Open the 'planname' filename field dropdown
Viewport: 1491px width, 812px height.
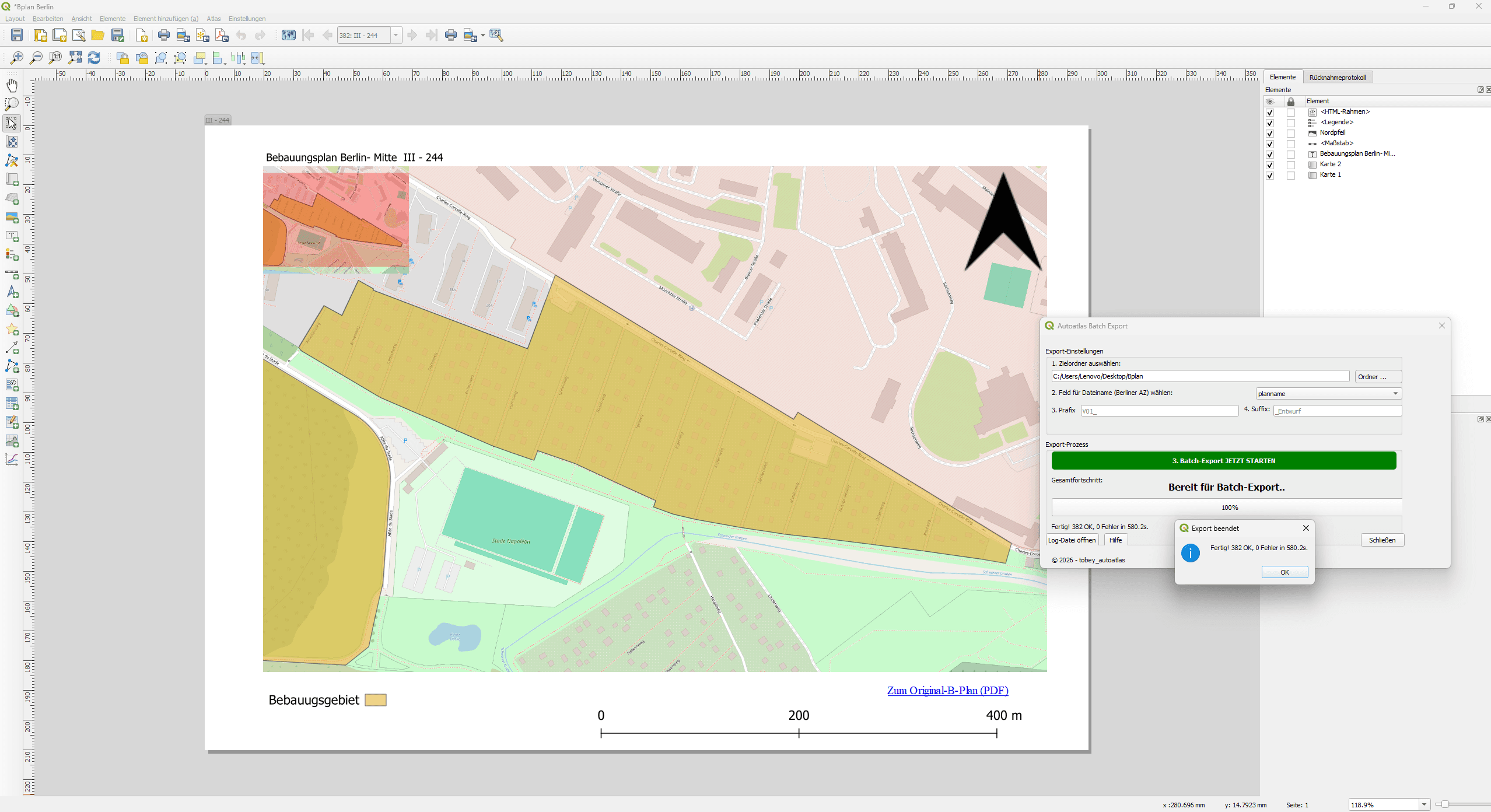(1328, 394)
